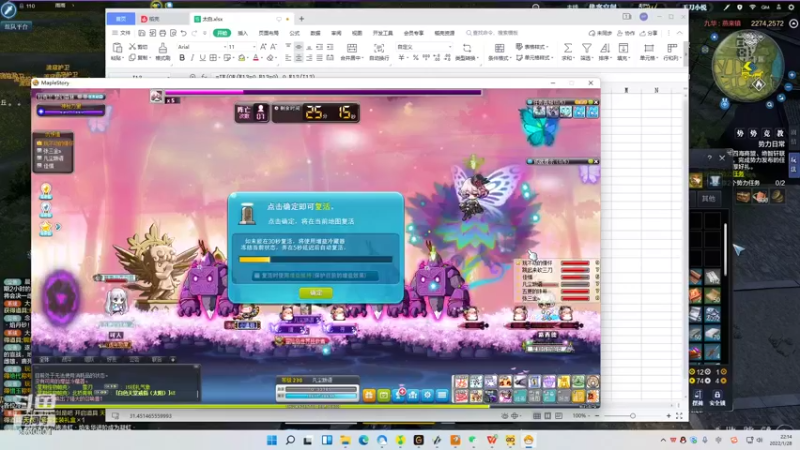Open the MapleStory event calendar icon
The image size is (800, 450).
point(384,395)
